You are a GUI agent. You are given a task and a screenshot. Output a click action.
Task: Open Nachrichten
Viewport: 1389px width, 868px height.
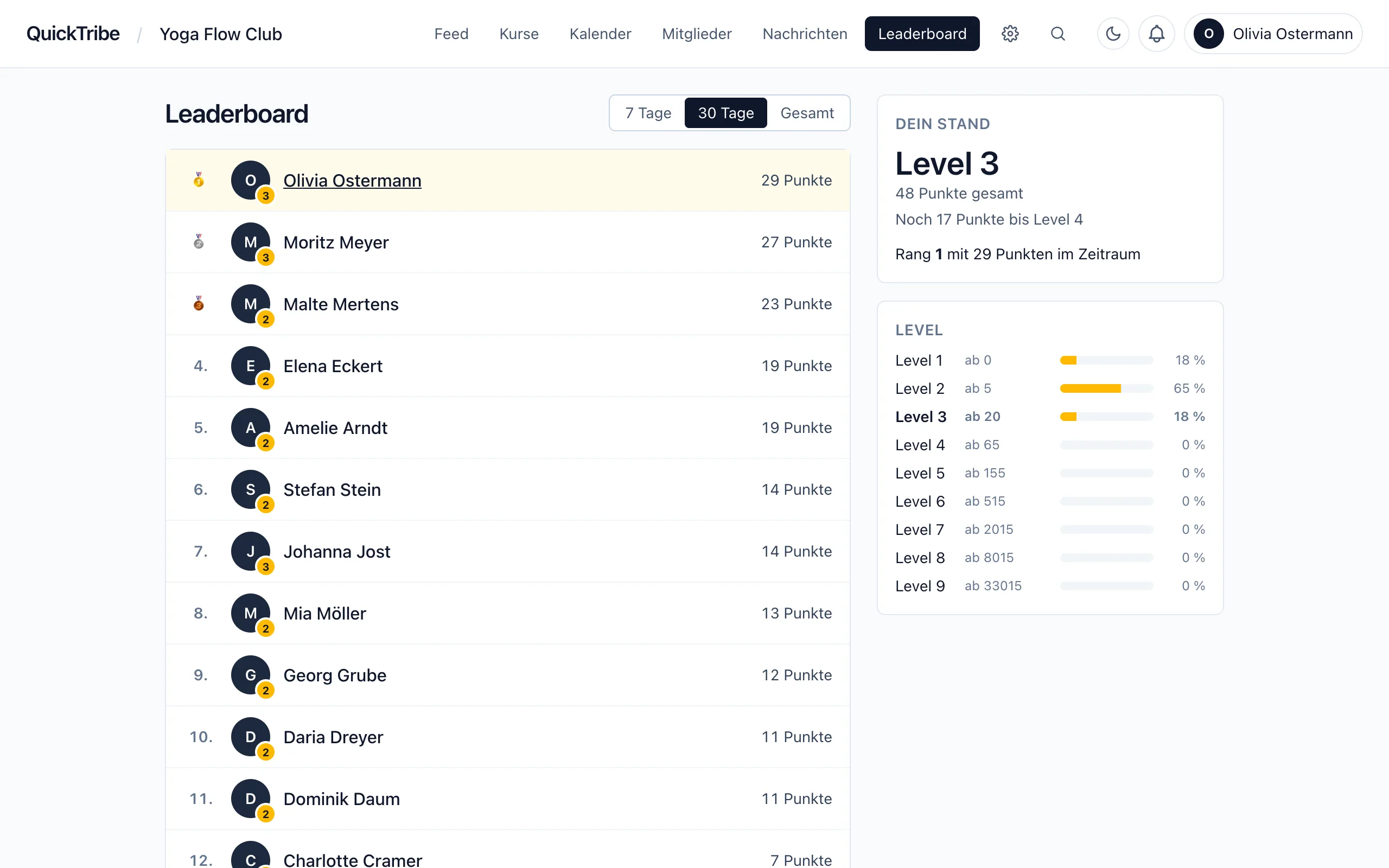click(805, 34)
